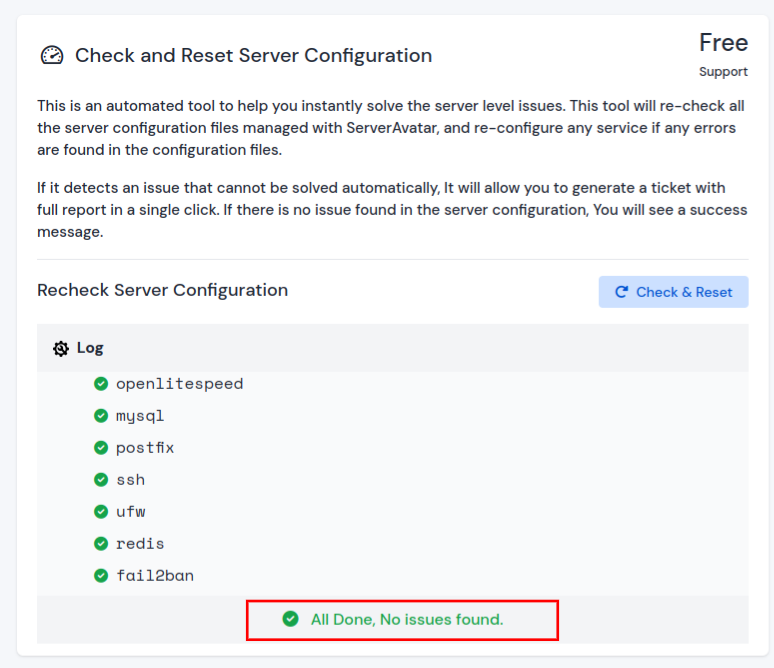Image resolution: width=774 pixels, height=668 pixels.
Task: Click the green checkmark next to fail2ban
Action: click(101, 576)
